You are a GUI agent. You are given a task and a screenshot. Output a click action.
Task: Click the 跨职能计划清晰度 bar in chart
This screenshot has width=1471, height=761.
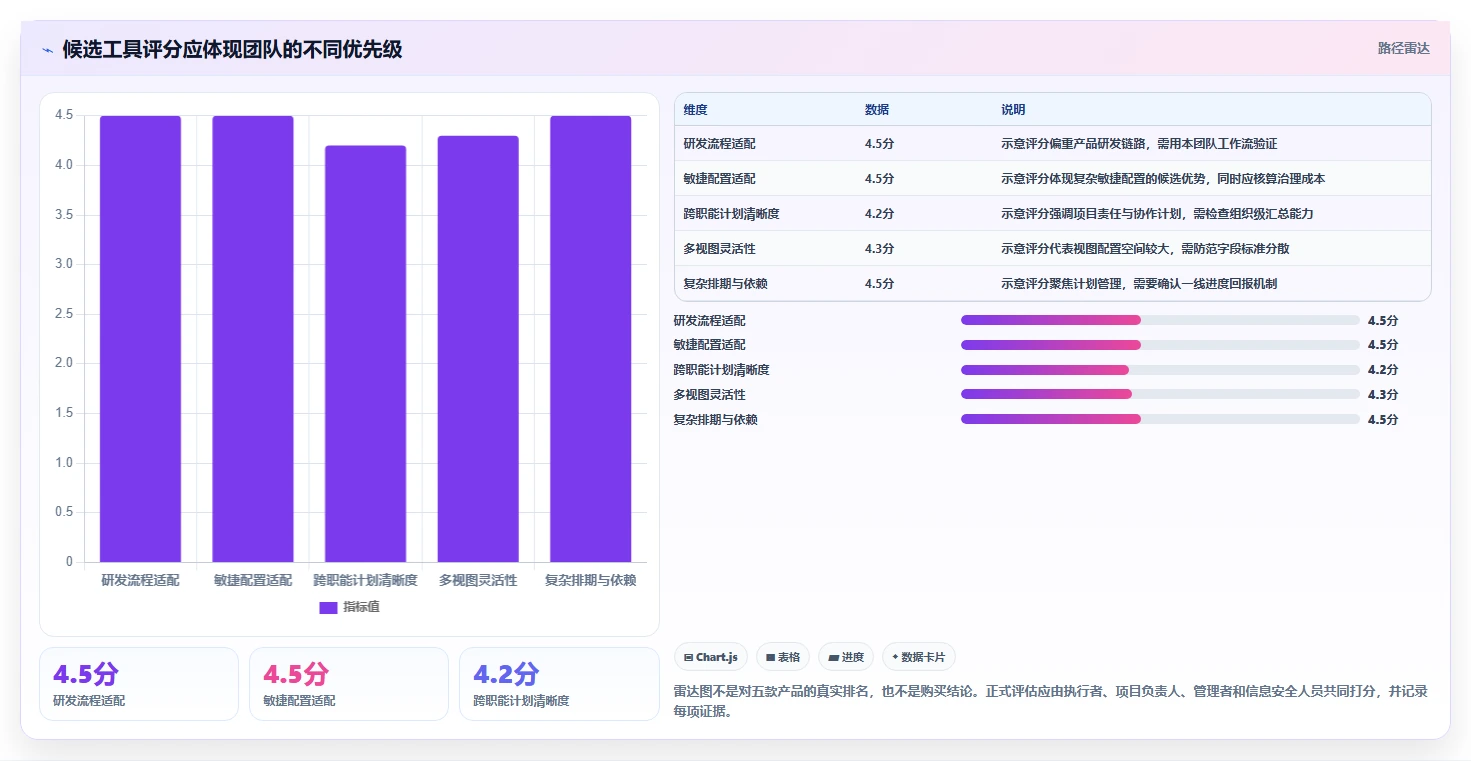(x=365, y=354)
